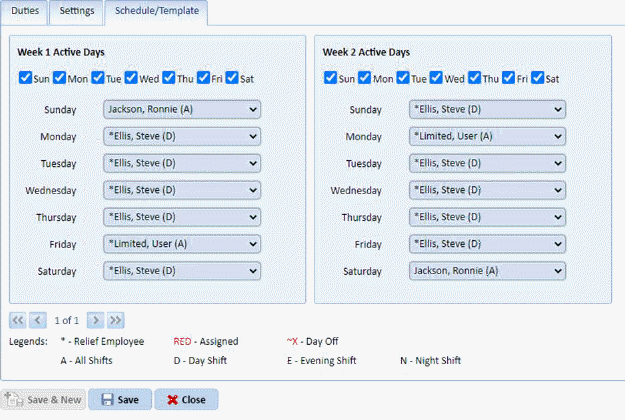625x420 pixels.
Task: Toggle Mon checkbox in Week 2
Action: tap(365, 78)
